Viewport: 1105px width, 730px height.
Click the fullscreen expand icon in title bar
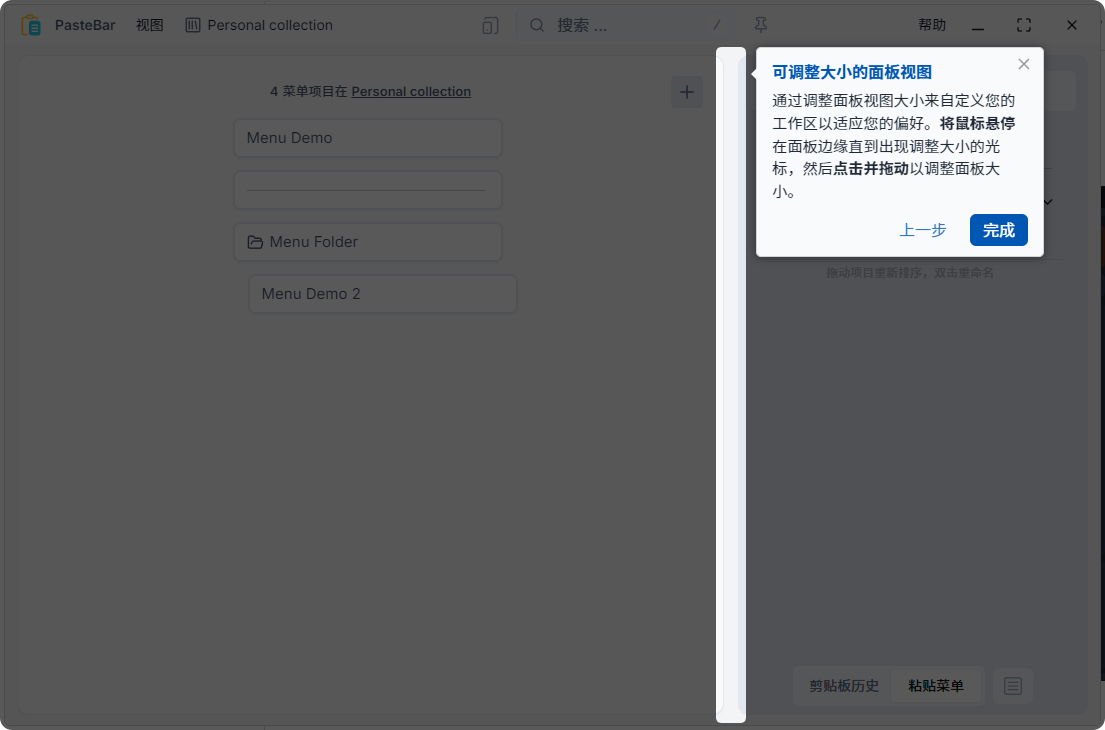(x=1023, y=24)
